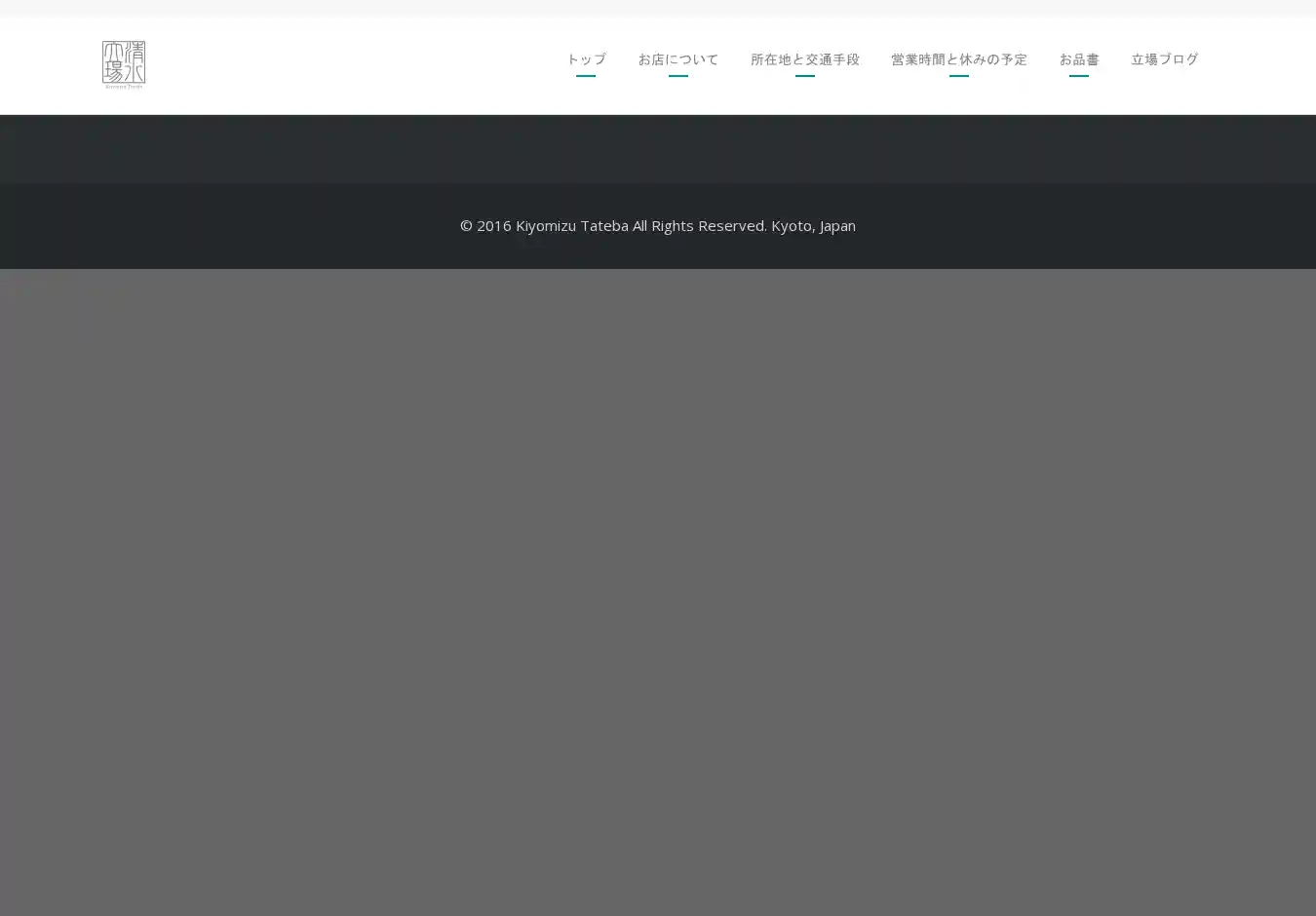Click the light gray strip atop the page
Image resolution: width=1316 pixels, height=916 pixels.
pos(658,7)
